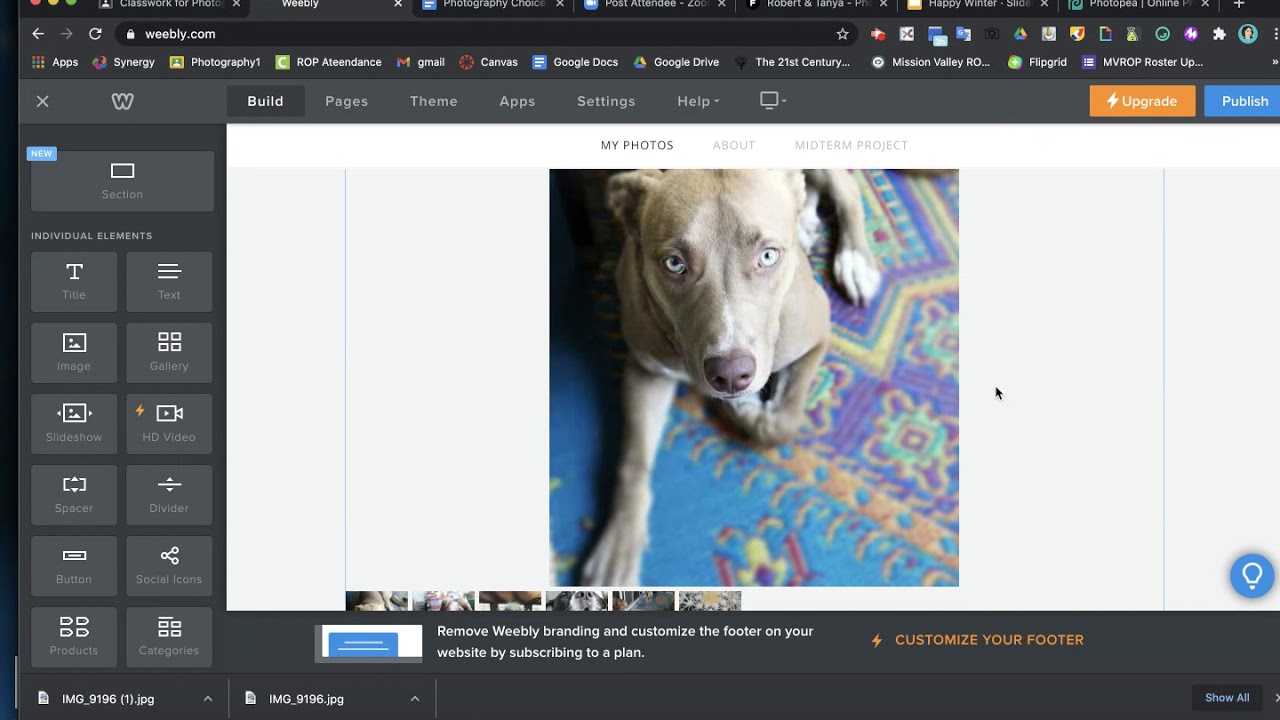The width and height of the screenshot is (1280, 720).
Task: Go back in browser history
Action: [38, 34]
